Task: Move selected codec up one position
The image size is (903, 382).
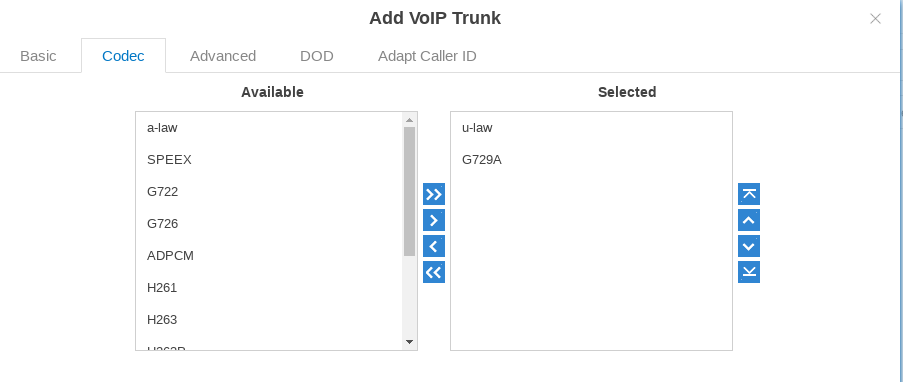Action: tap(749, 220)
